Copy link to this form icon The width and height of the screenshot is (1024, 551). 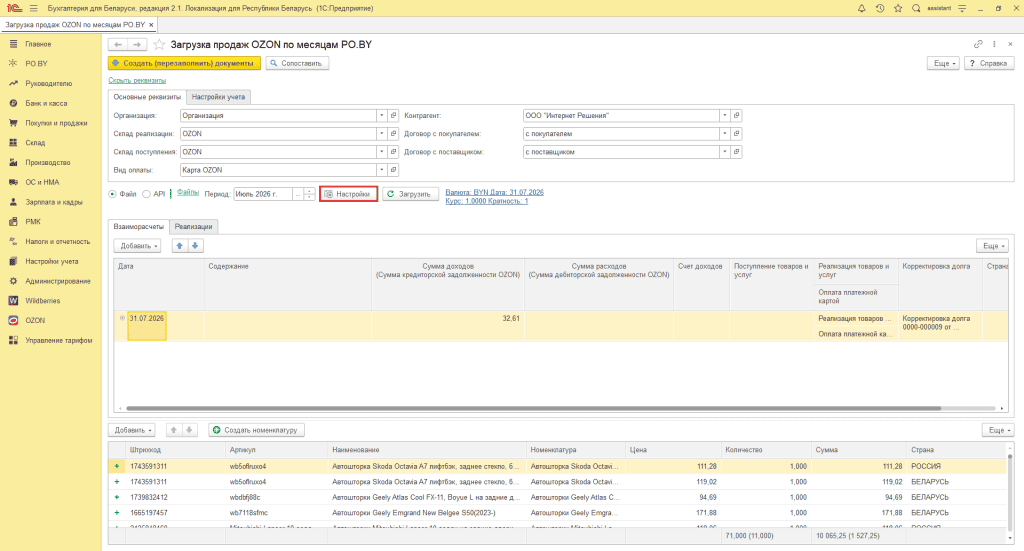click(x=978, y=44)
